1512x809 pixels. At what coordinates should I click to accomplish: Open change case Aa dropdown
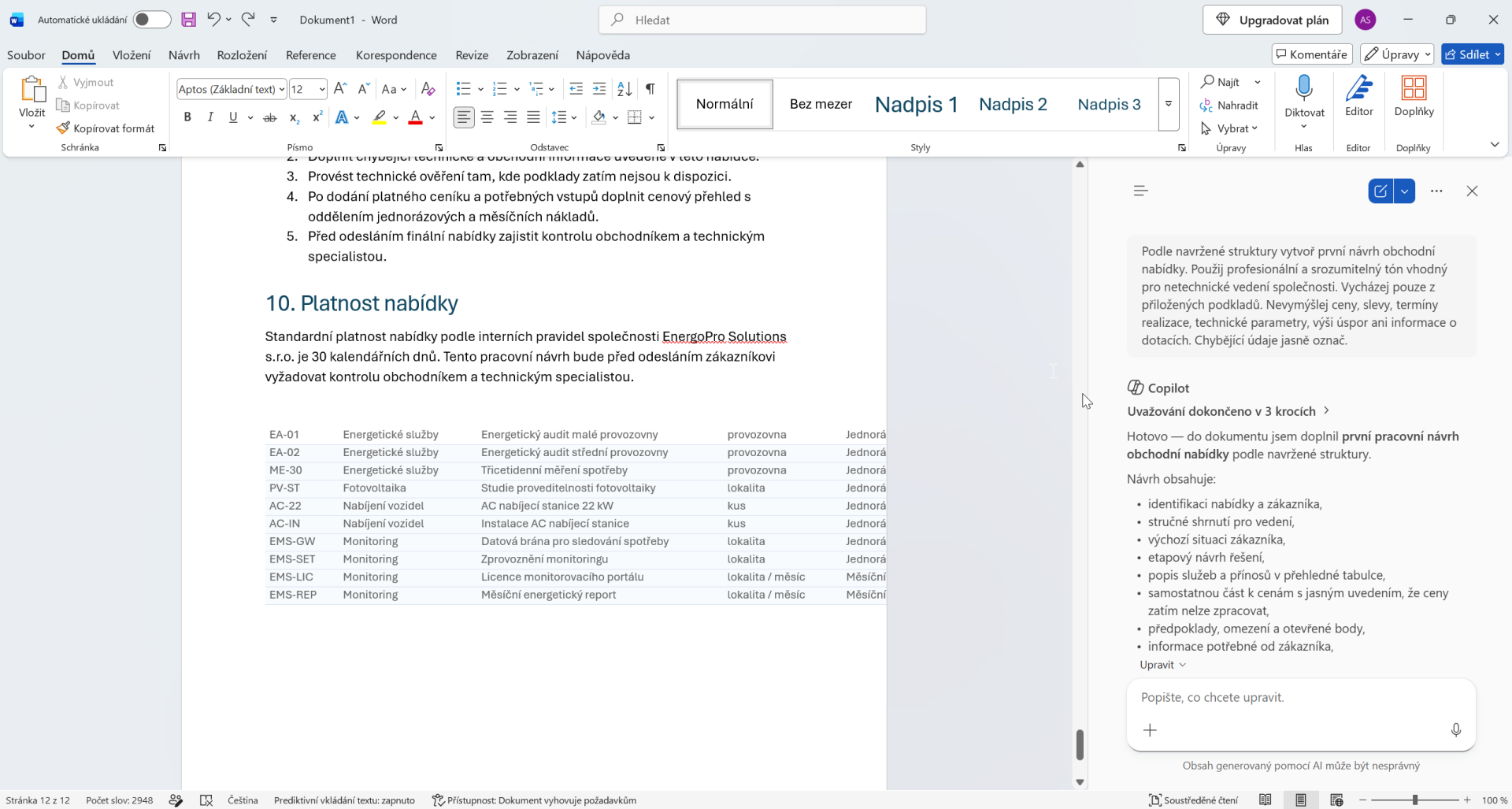click(394, 89)
